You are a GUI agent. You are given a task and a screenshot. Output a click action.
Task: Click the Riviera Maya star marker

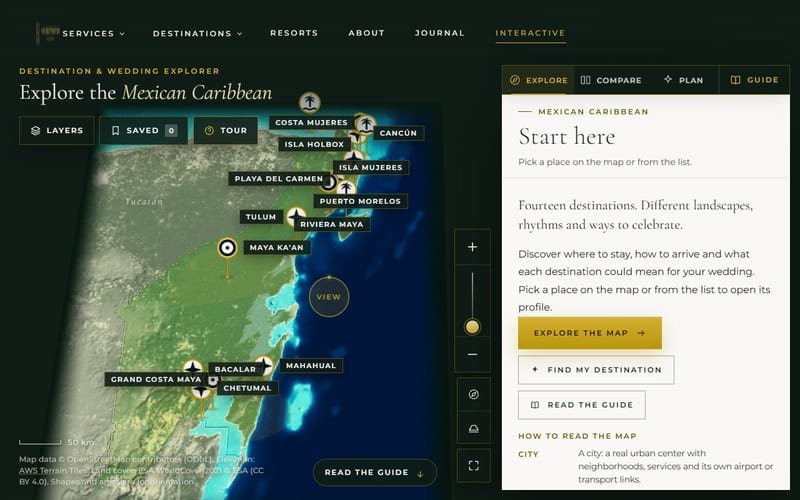[295, 217]
